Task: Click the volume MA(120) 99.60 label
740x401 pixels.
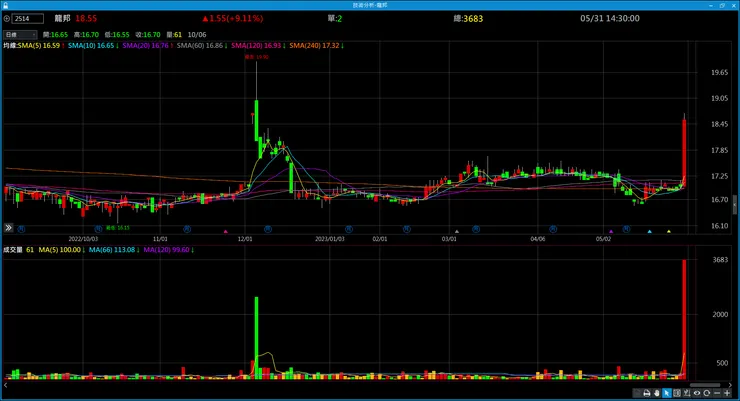Action: click(x=167, y=250)
